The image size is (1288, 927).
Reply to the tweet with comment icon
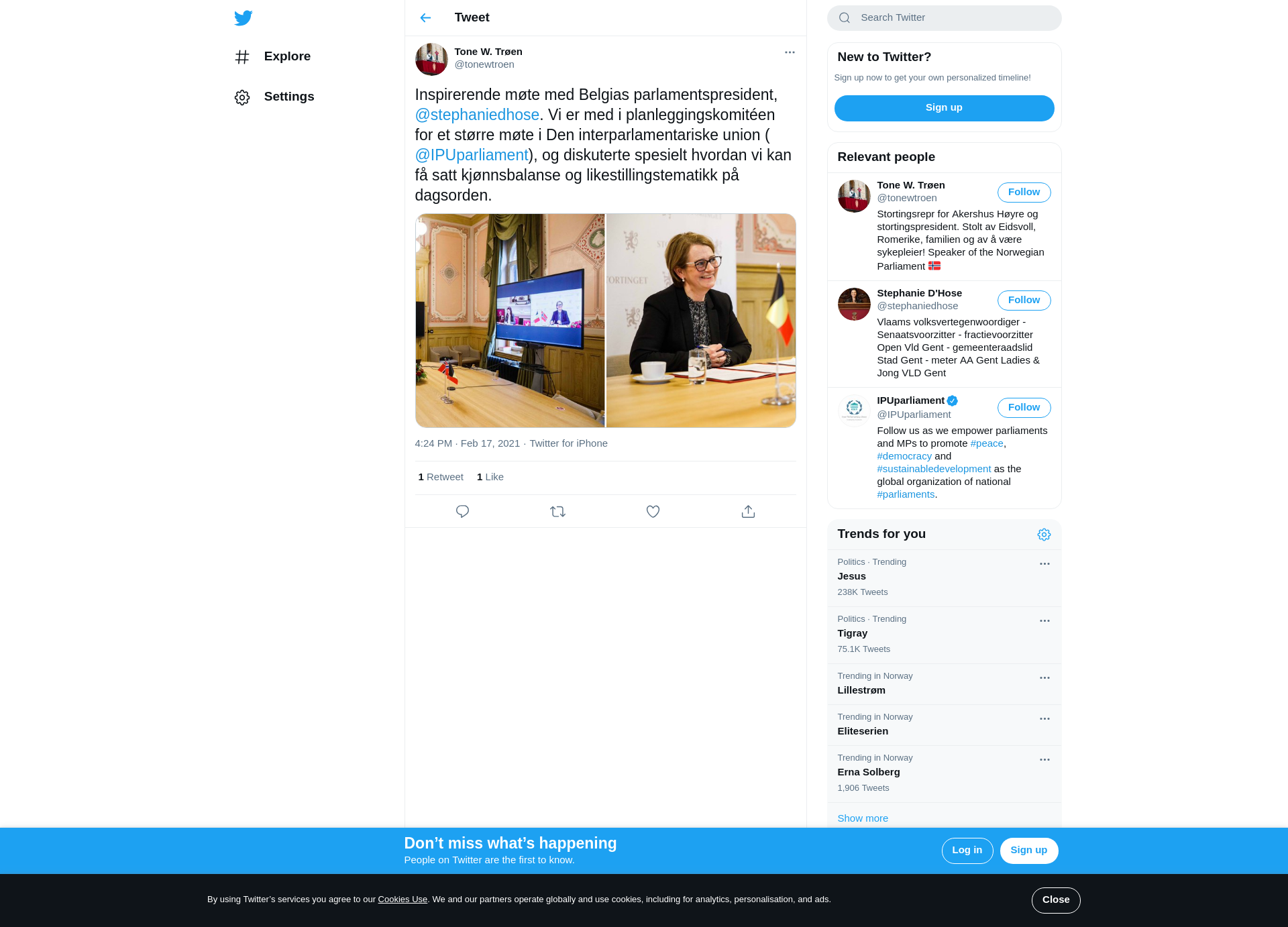[x=462, y=511]
